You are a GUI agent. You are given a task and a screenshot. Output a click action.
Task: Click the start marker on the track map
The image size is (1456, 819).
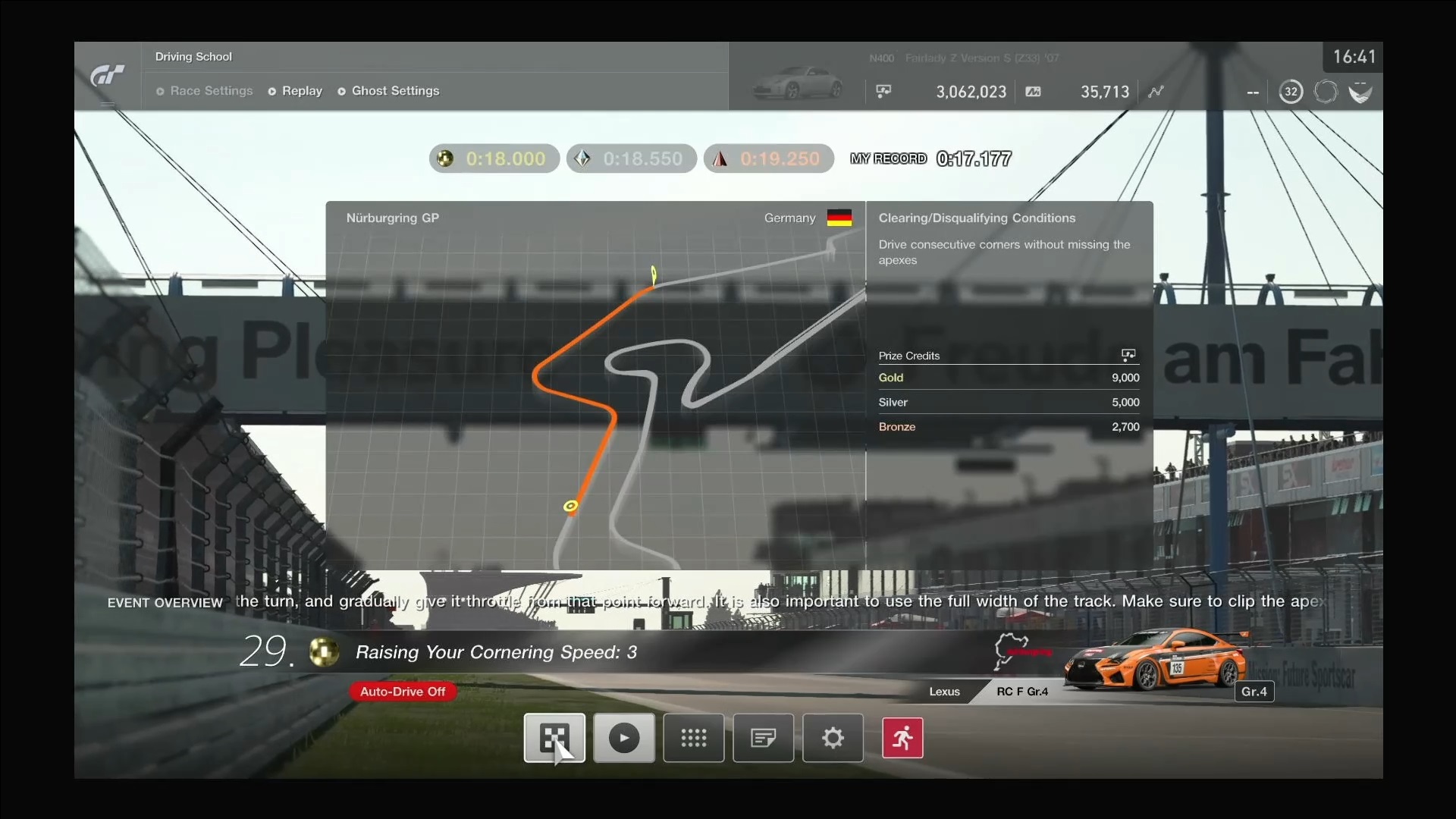(570, 506)
